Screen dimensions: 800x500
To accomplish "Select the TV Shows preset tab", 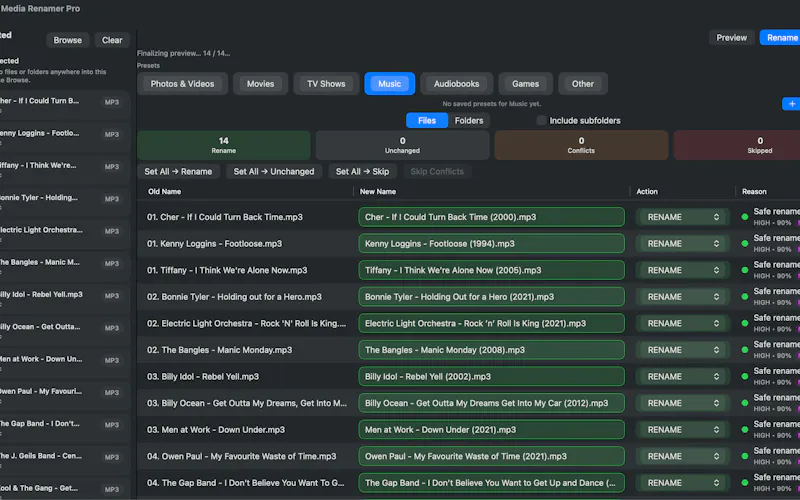I will 326,84.
